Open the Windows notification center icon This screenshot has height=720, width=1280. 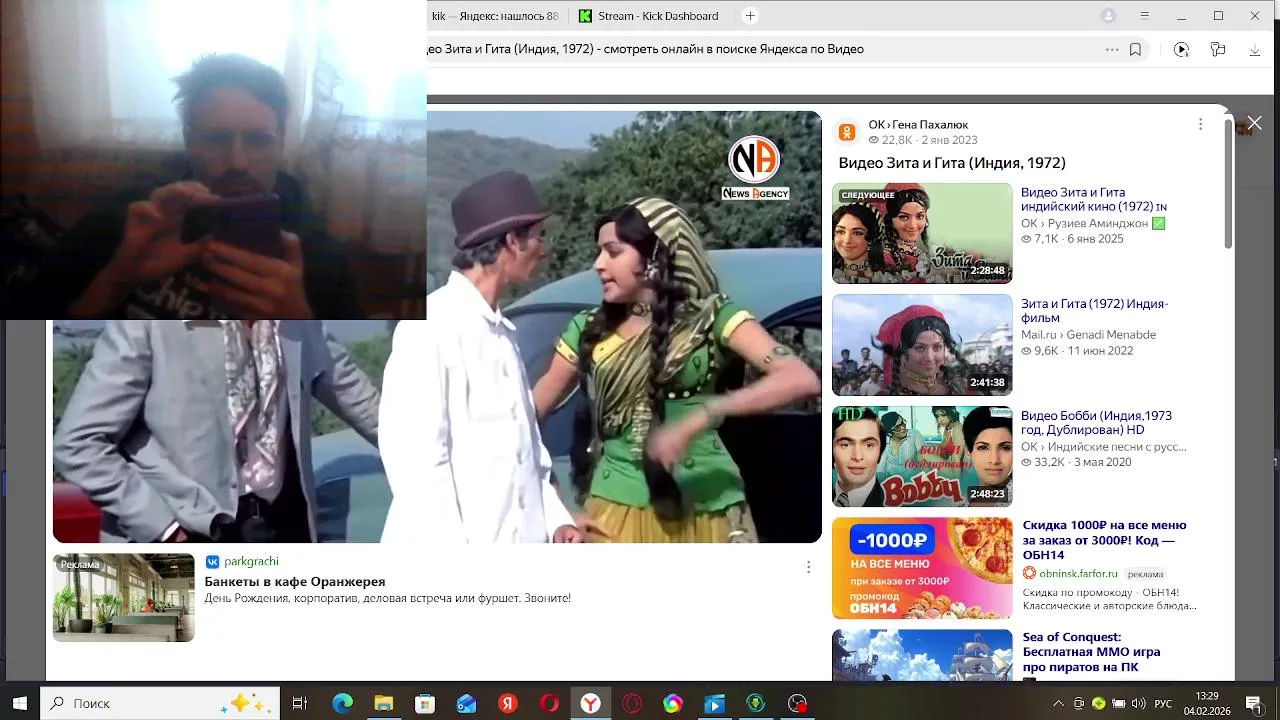[1253, 703]
